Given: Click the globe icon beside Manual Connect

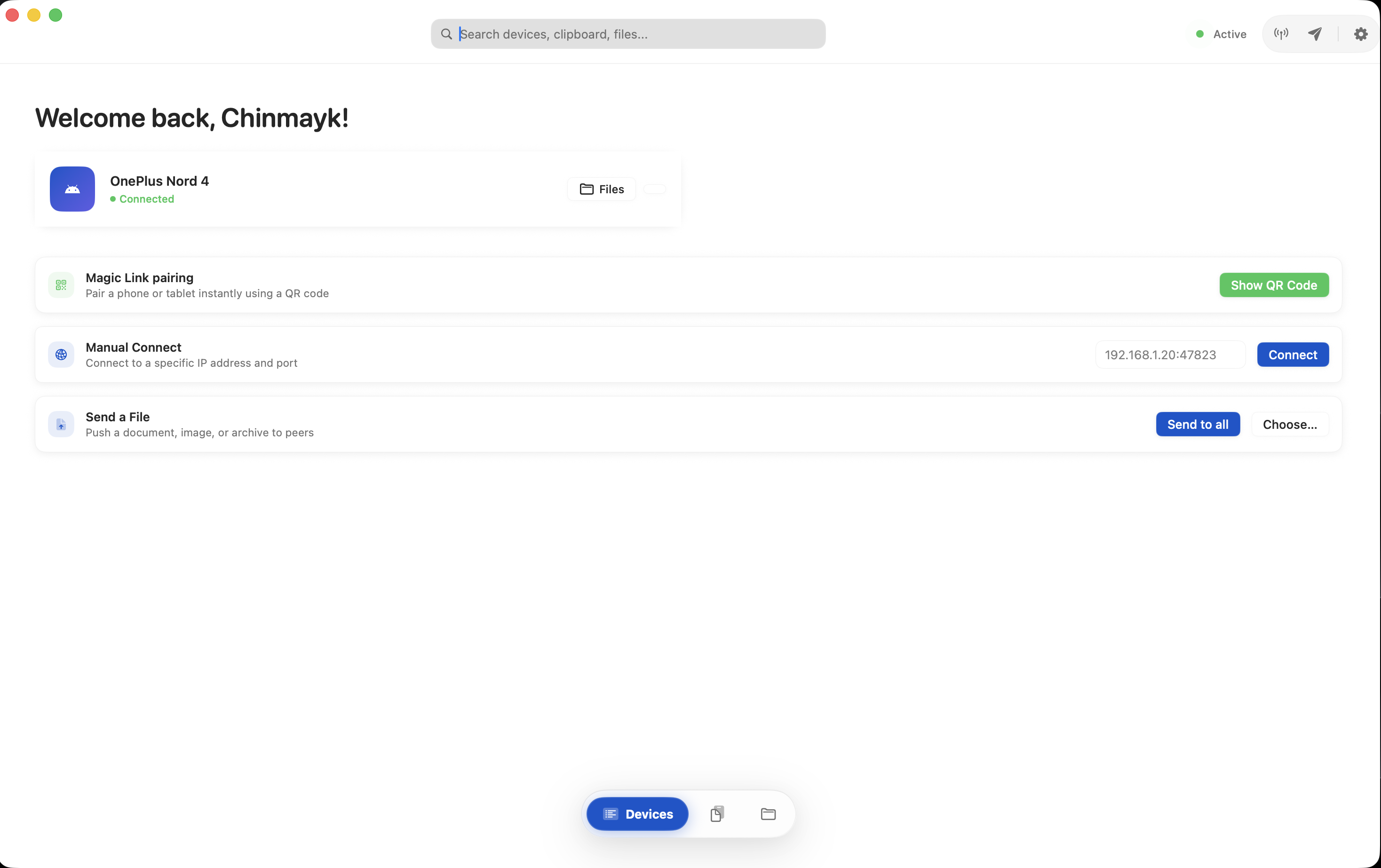Looking at the screenshot, I should point(61,355).
